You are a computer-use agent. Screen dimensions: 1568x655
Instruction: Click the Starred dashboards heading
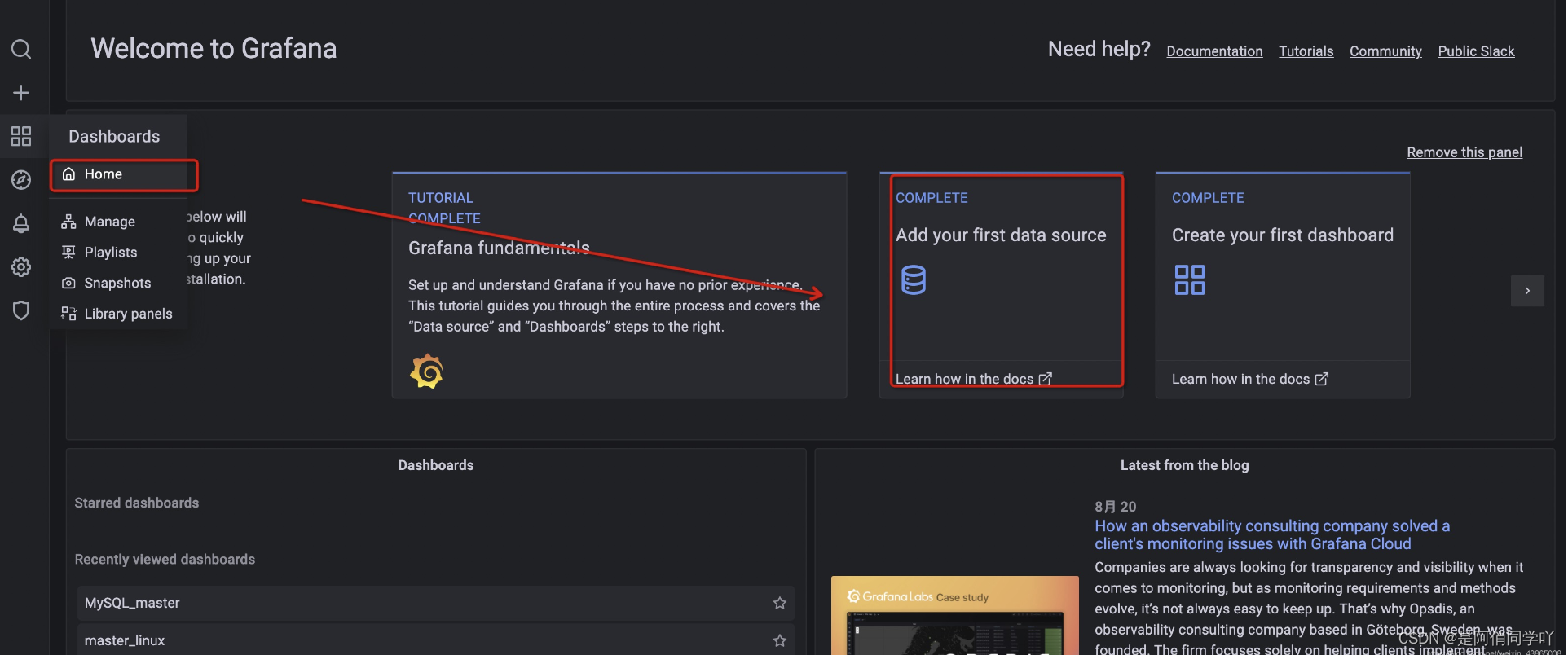pos(137,503)
